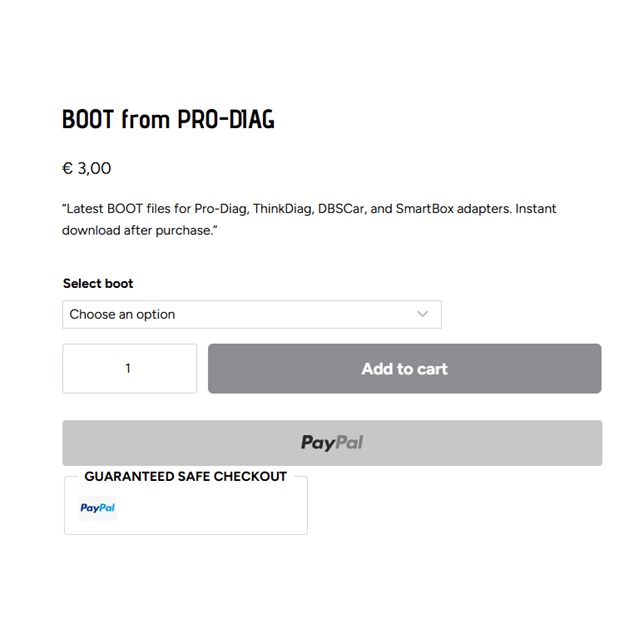Click the dropdown chevron arrow icon
The width and height of the screenshot is (624, 624).
pos(423,314)
